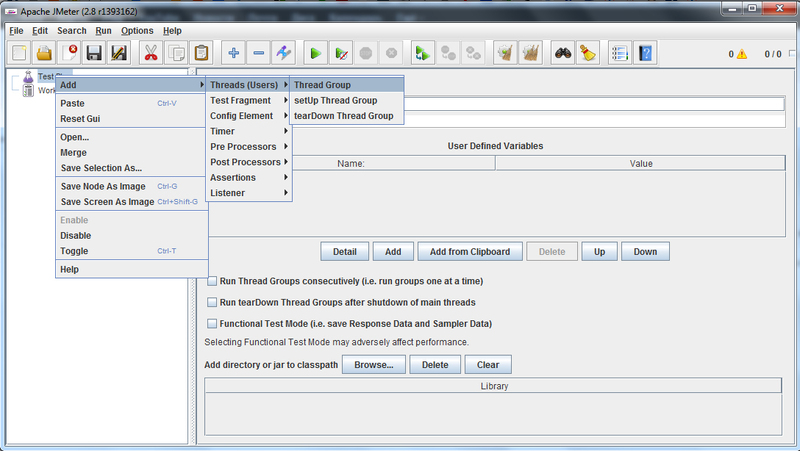Click the warning triangle error counter
This screenshot has height=451, width=800.
tap(741, 54)
